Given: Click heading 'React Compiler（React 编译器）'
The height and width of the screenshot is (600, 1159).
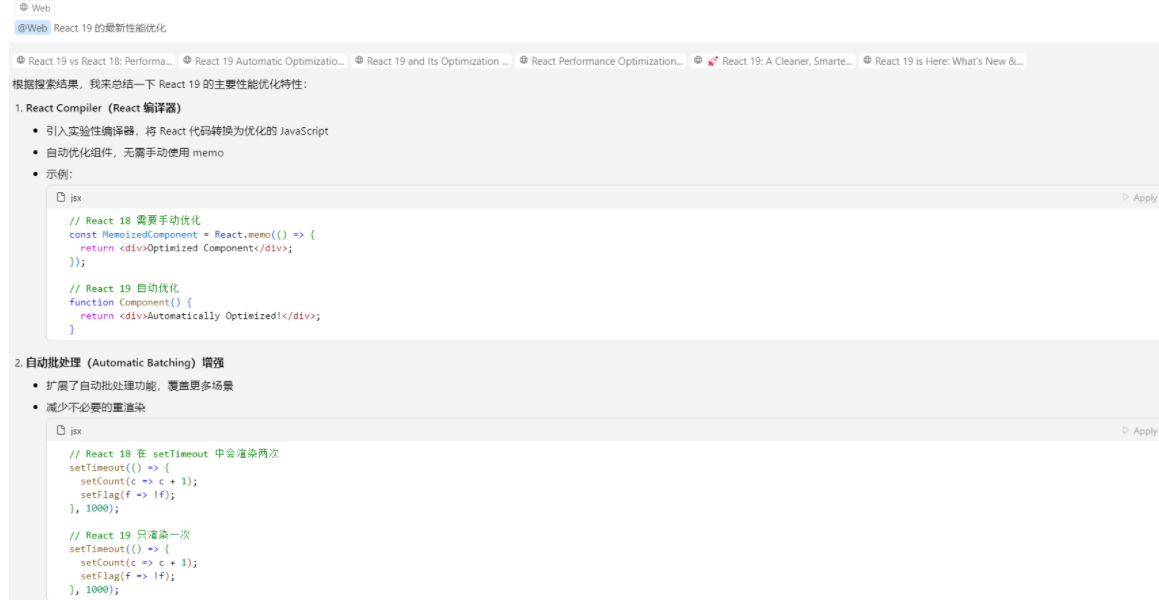Looking at the screenshot, I should tap(103, 109).
